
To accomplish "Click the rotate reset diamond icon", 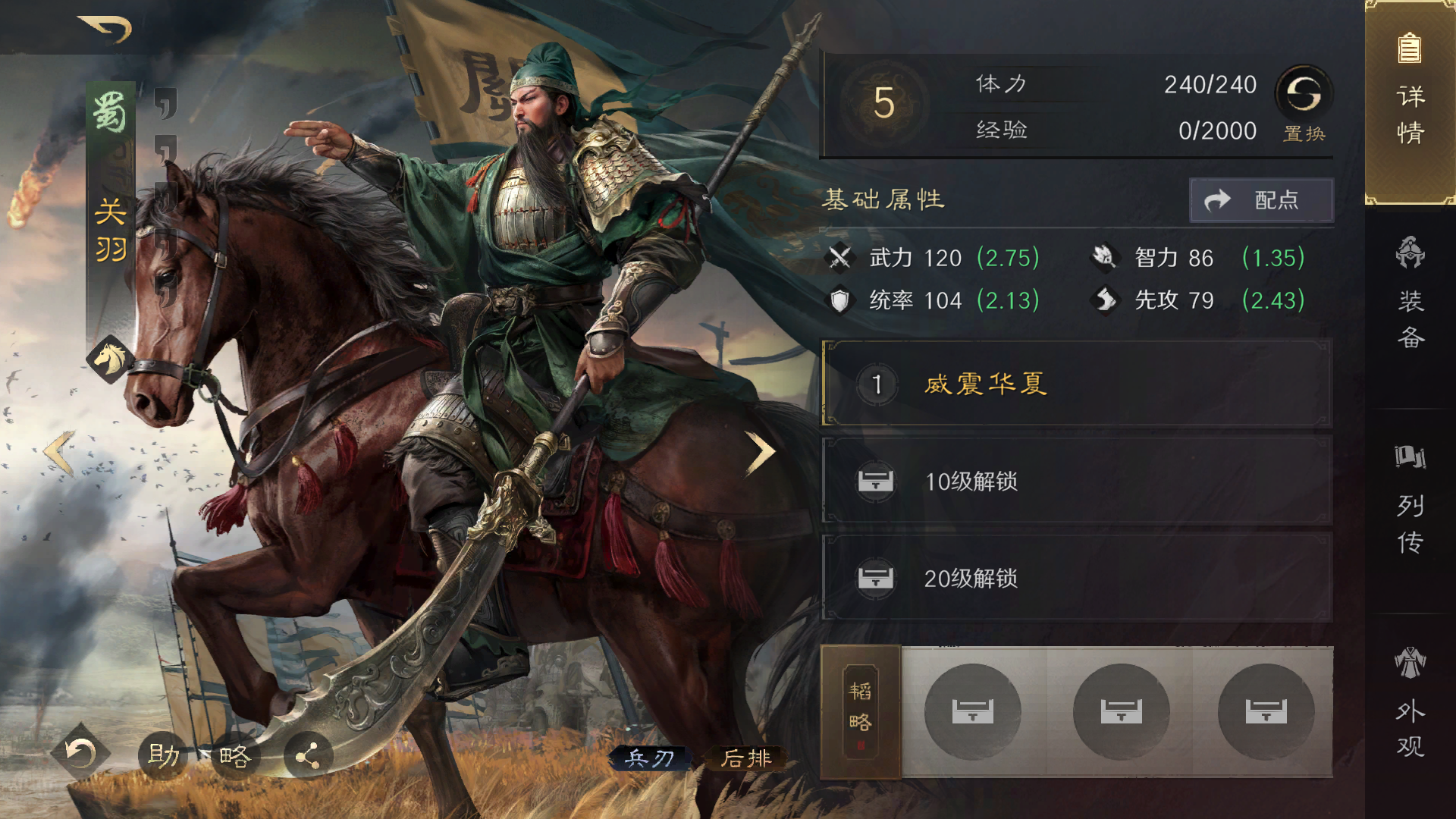I will click(80, 753).
